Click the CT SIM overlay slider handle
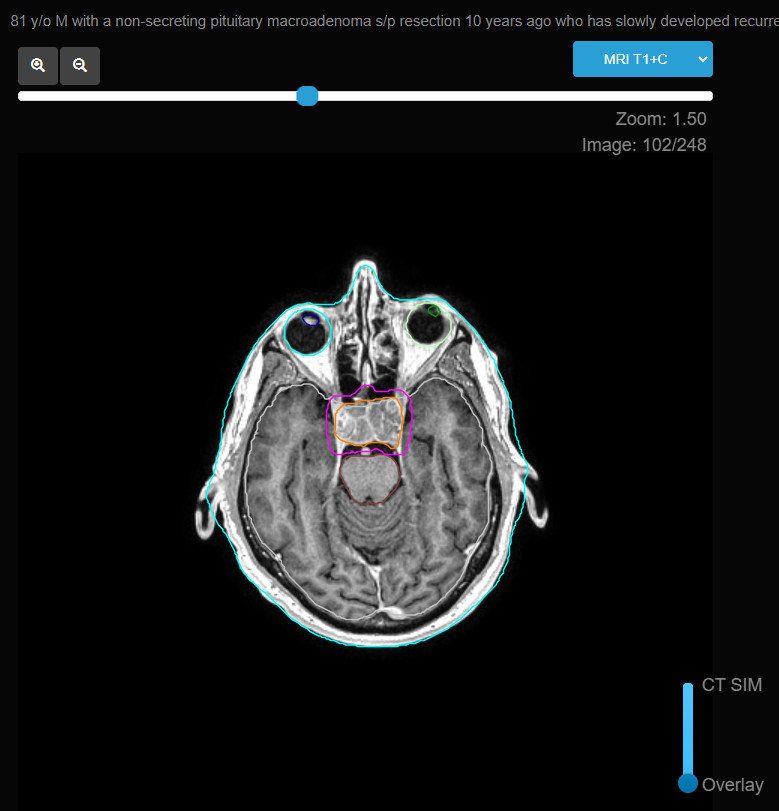Image resolution: width=779 pixels, height=811 pixels. (x=688, y=783)
